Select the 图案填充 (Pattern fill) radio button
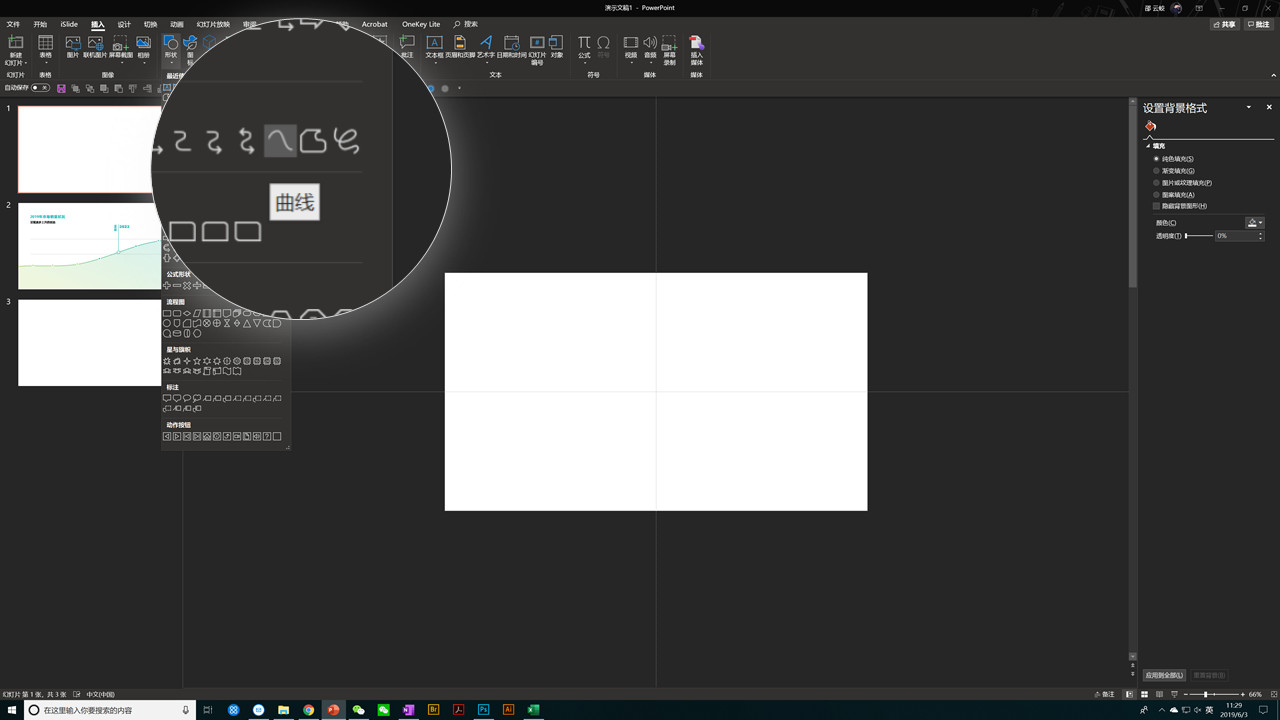 coord(1157,195)
